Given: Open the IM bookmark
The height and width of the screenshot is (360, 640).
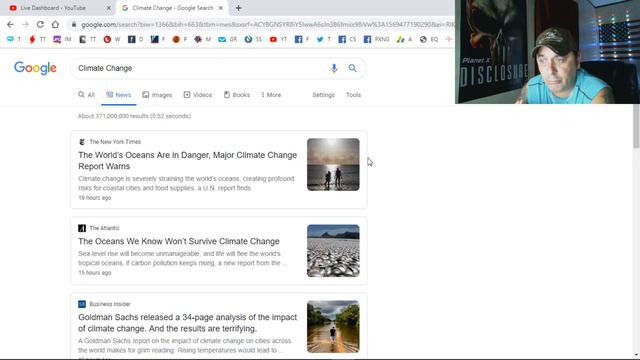Looking at the screenshot, I should point(62,39).
